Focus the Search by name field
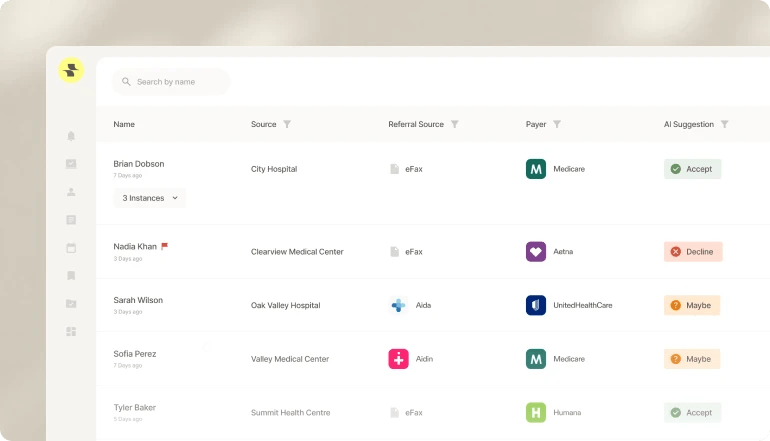 (x=171, y=82)
